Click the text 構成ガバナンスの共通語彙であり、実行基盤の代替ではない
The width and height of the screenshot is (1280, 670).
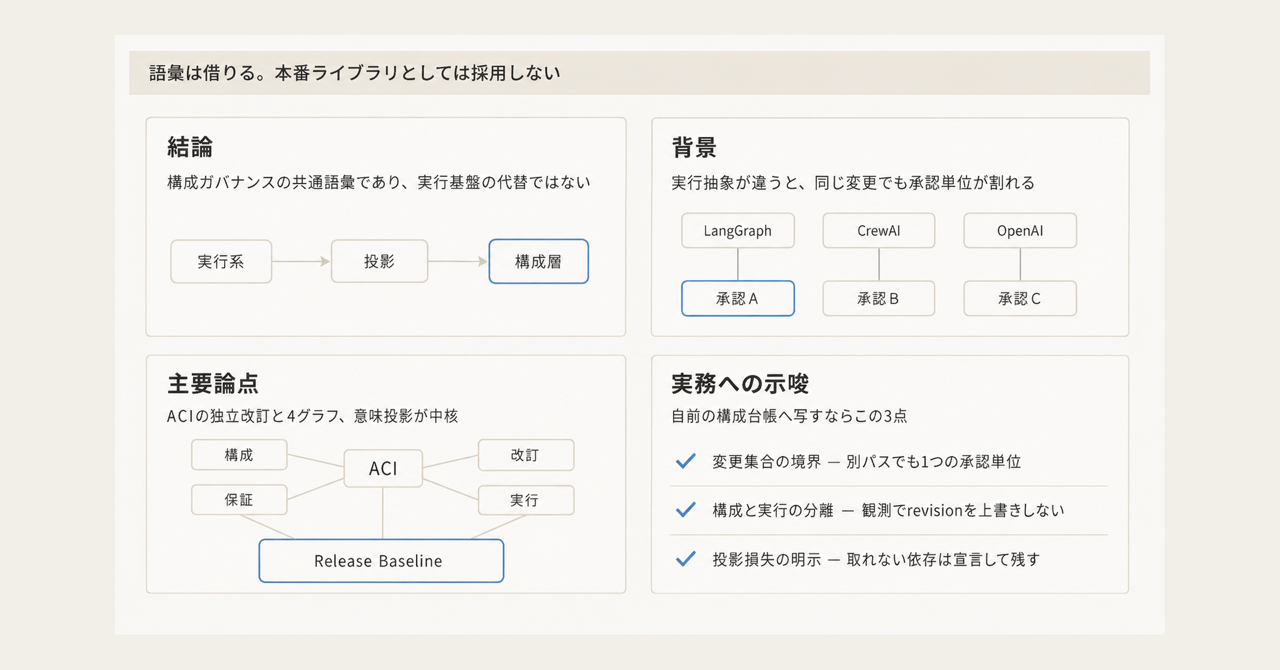pyautogui.click(x=379, y=183)
